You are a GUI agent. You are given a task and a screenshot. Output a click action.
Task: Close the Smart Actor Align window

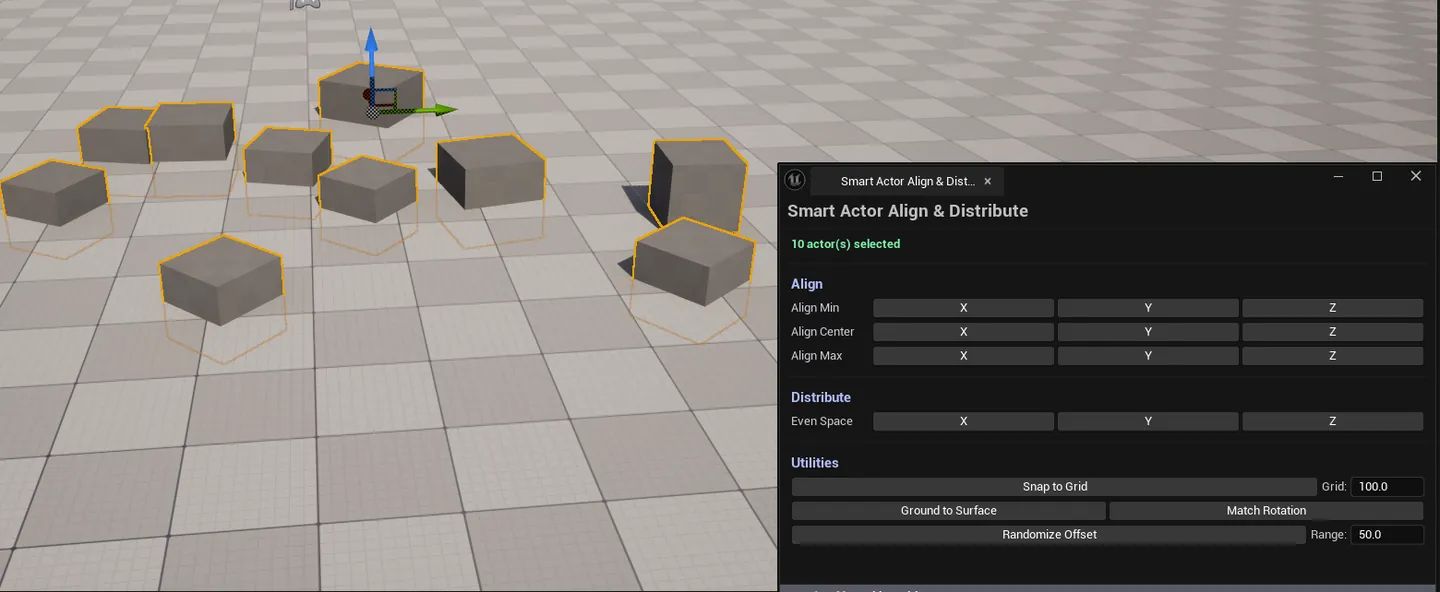tap(1415, 176)
